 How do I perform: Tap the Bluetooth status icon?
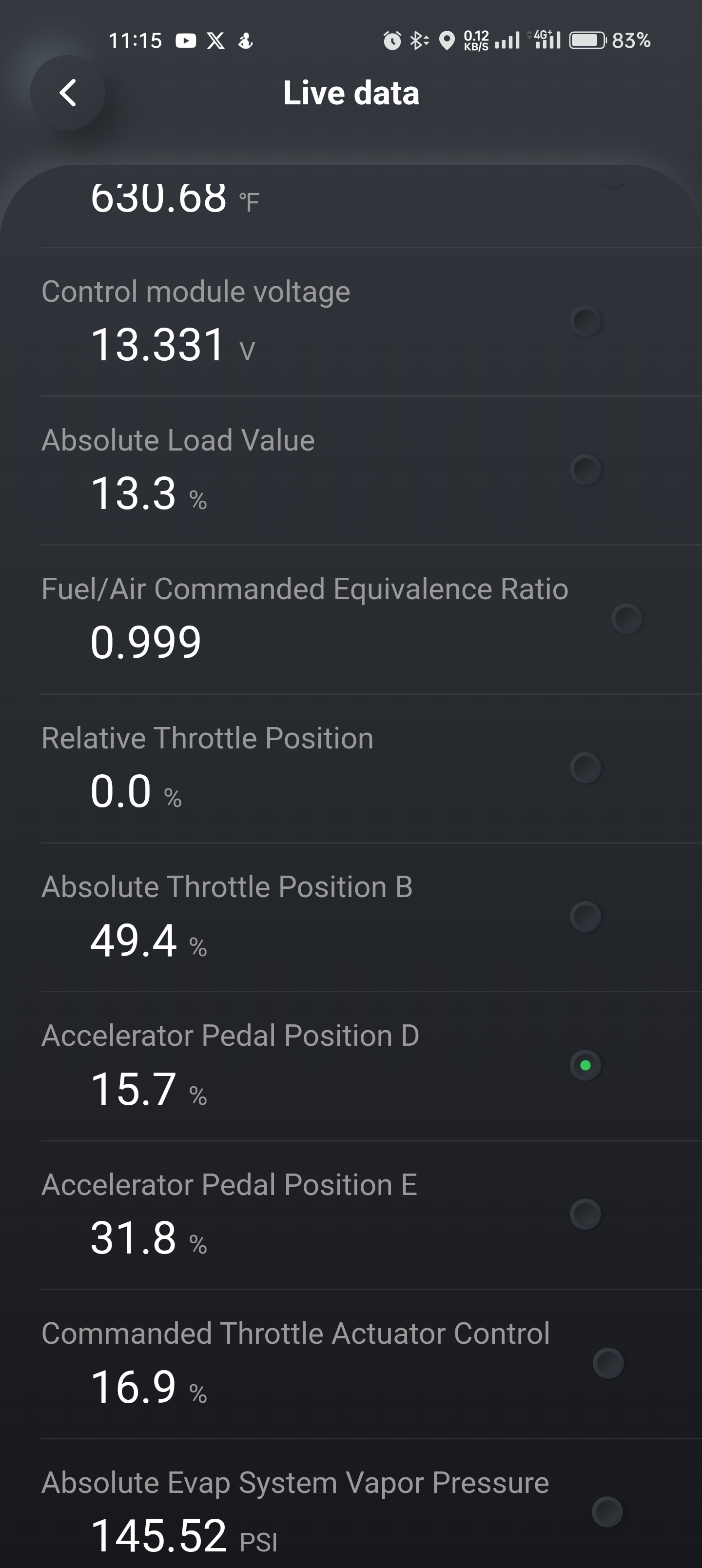coord(418,41)
